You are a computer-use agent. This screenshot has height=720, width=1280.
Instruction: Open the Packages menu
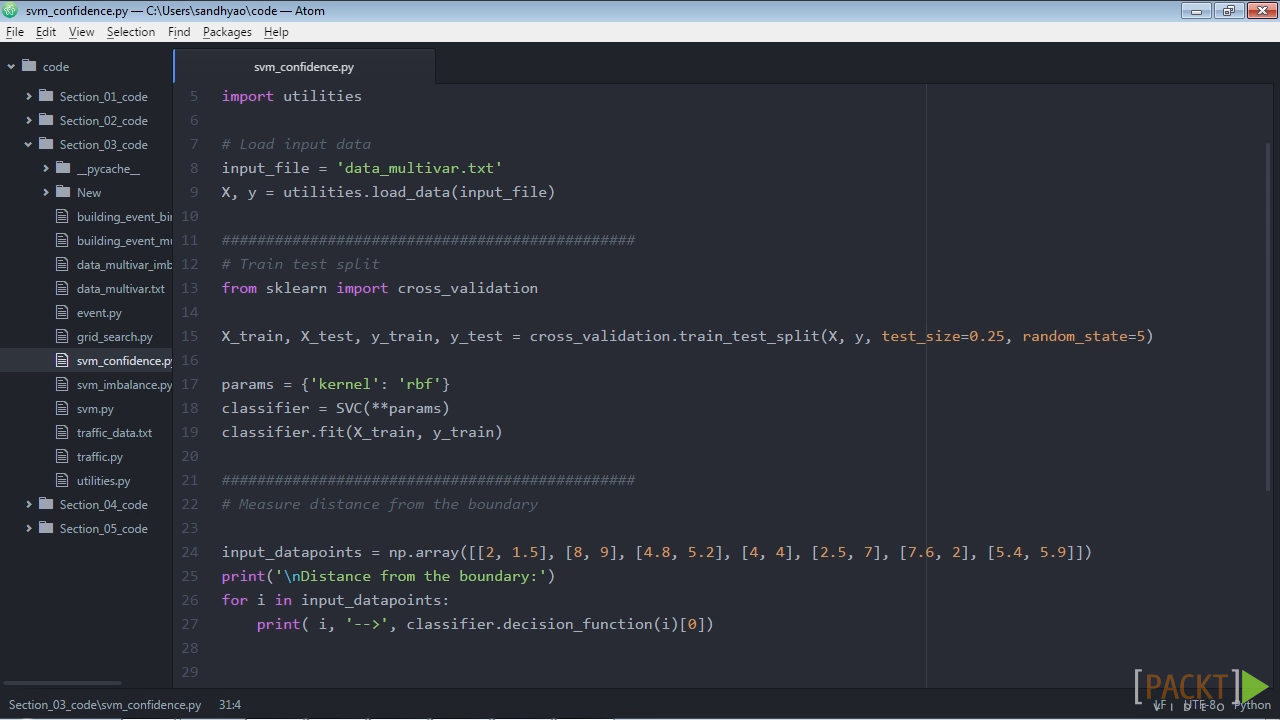coord(227,32)
